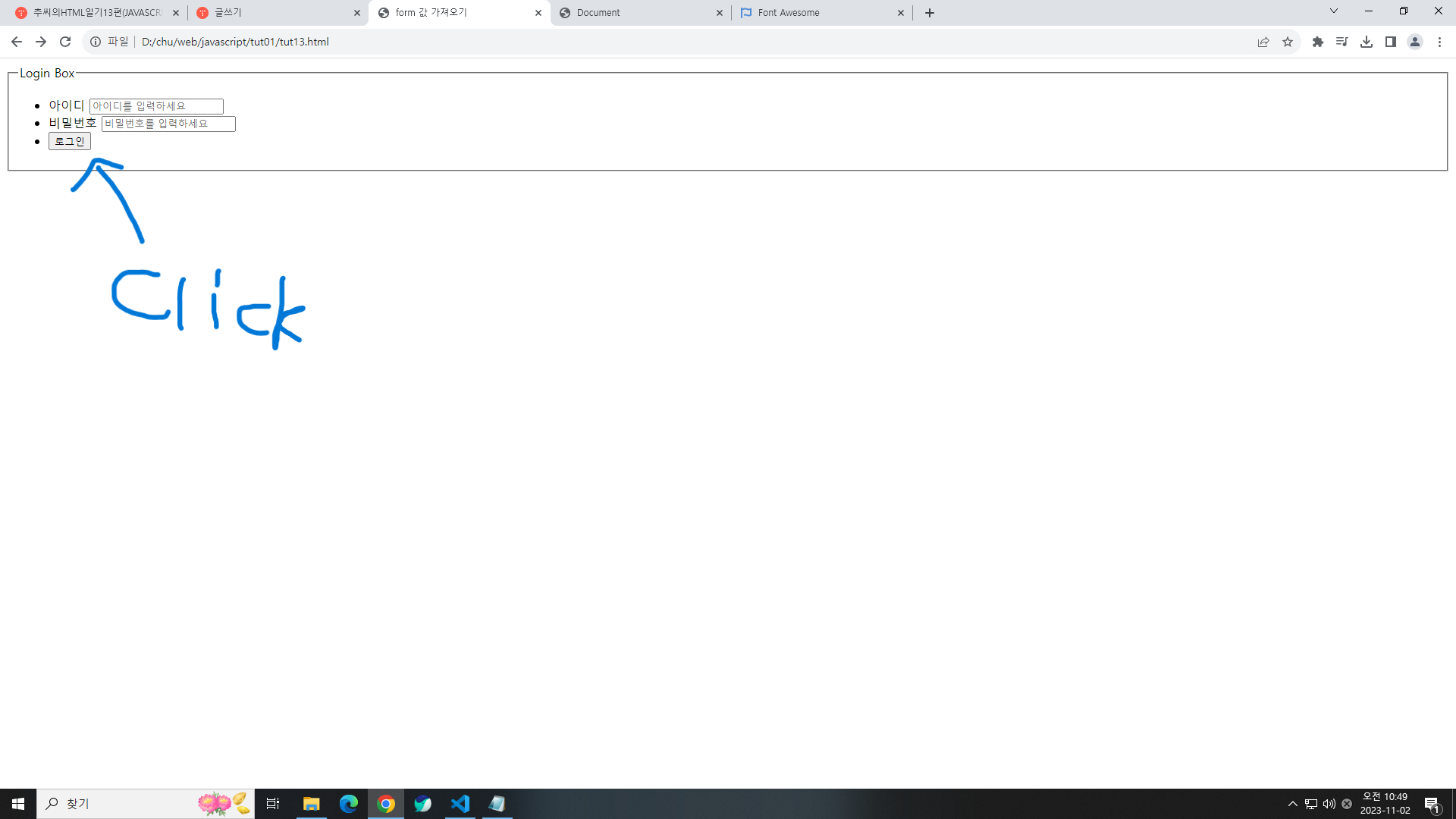Open Visual Studio Code from taskbar
Image resolution: width=1456 pixels, height=819 pixels.
click(x=460, y=804)
